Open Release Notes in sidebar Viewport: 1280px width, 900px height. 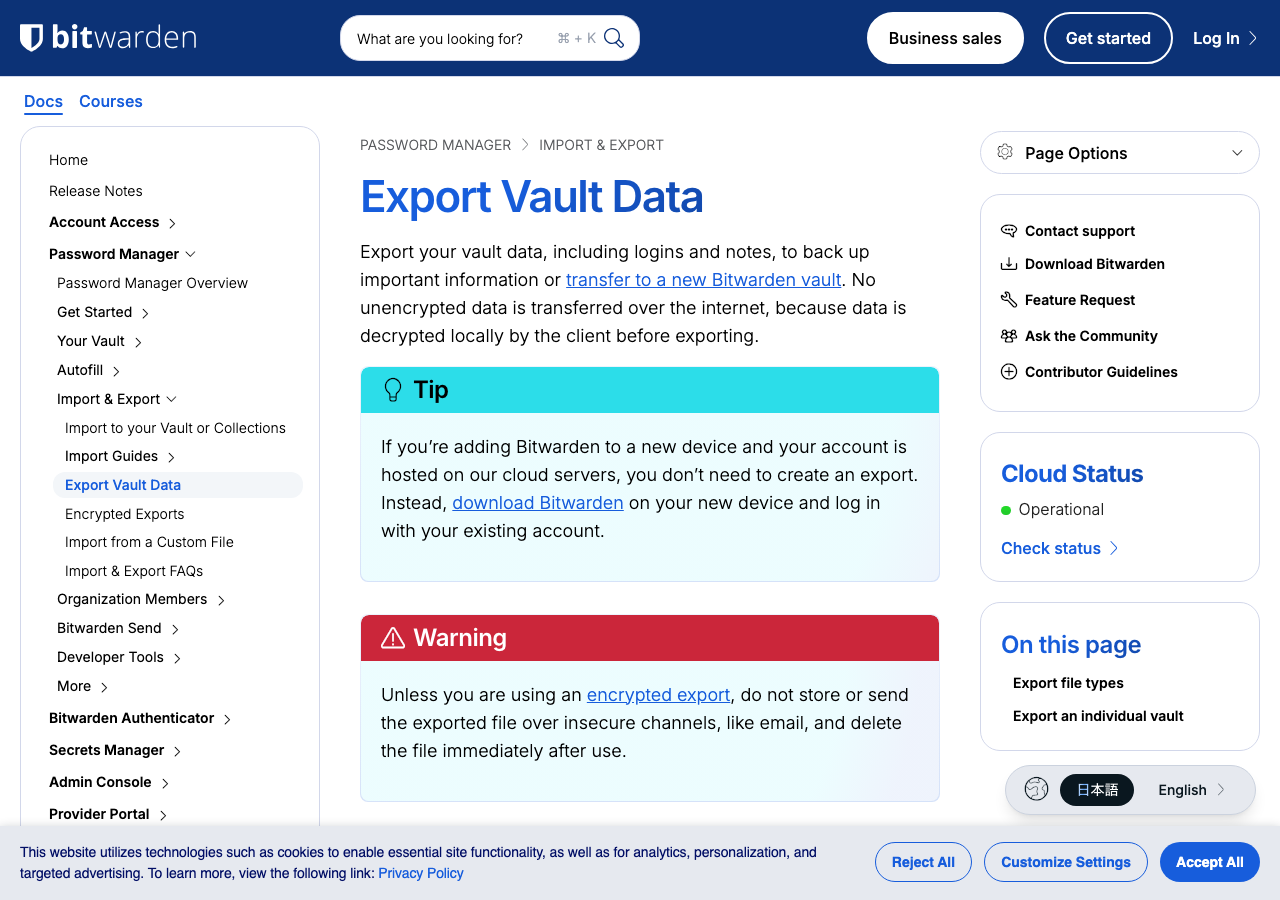point(96,191)
